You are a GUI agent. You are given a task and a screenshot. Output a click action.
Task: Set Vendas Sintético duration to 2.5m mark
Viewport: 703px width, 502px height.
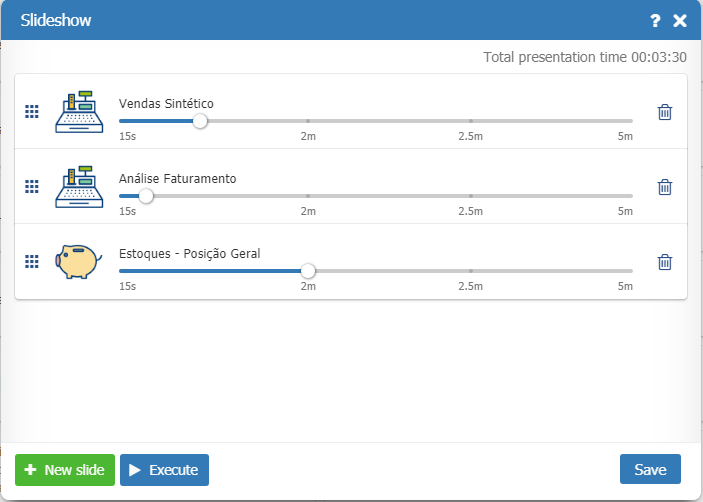point(471,121)
